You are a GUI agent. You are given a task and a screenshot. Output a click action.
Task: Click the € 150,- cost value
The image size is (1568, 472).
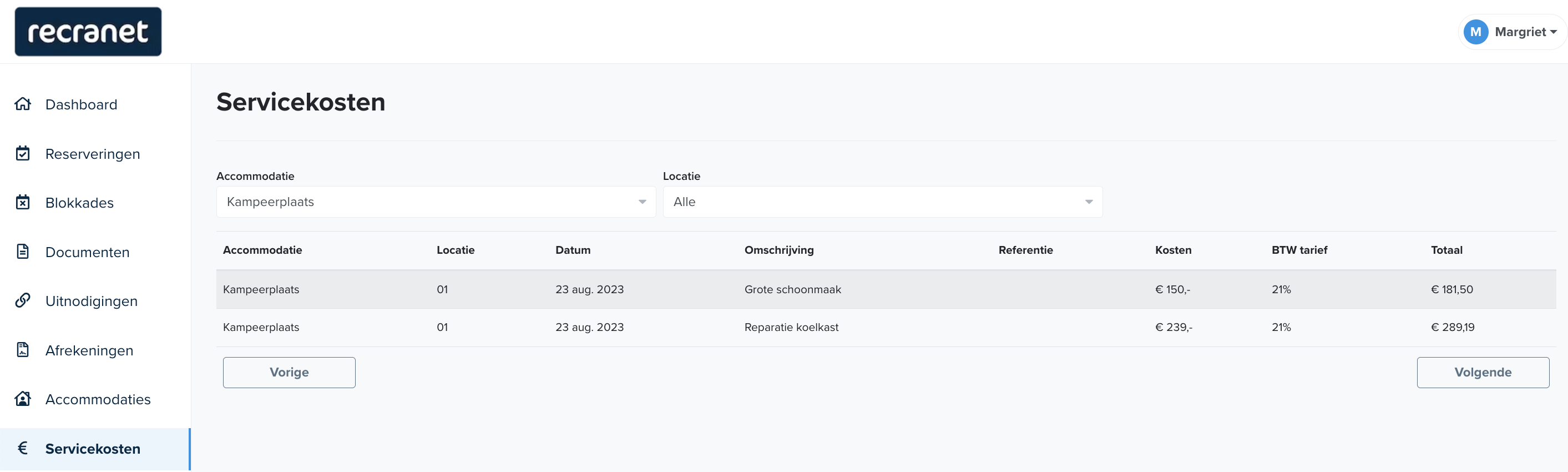pos(1172,289)
